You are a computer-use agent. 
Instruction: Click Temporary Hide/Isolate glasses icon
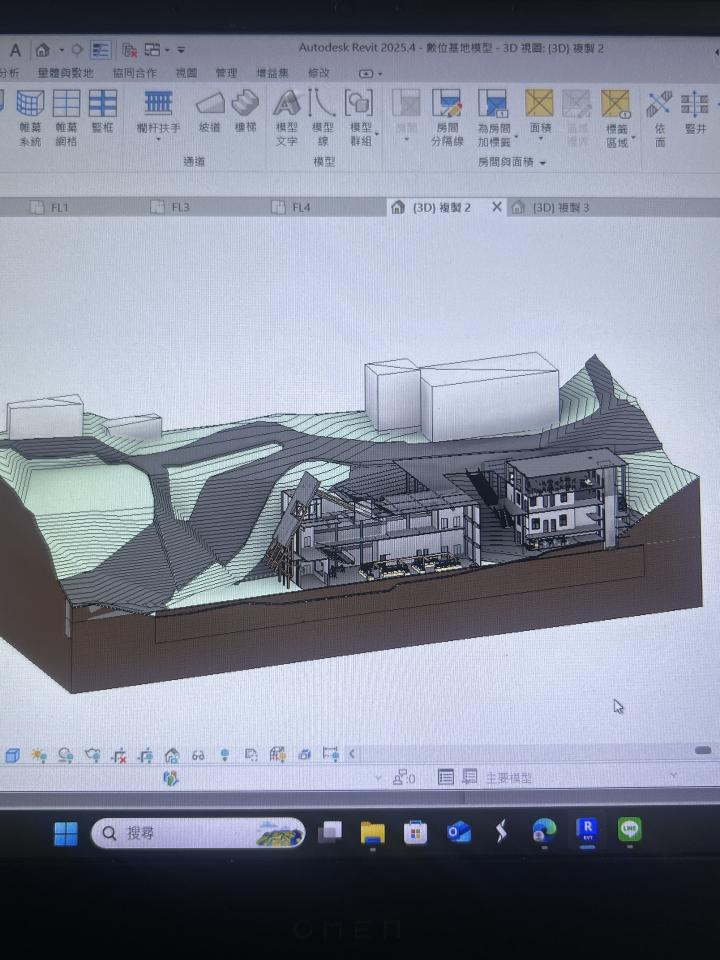coord(198,756)
